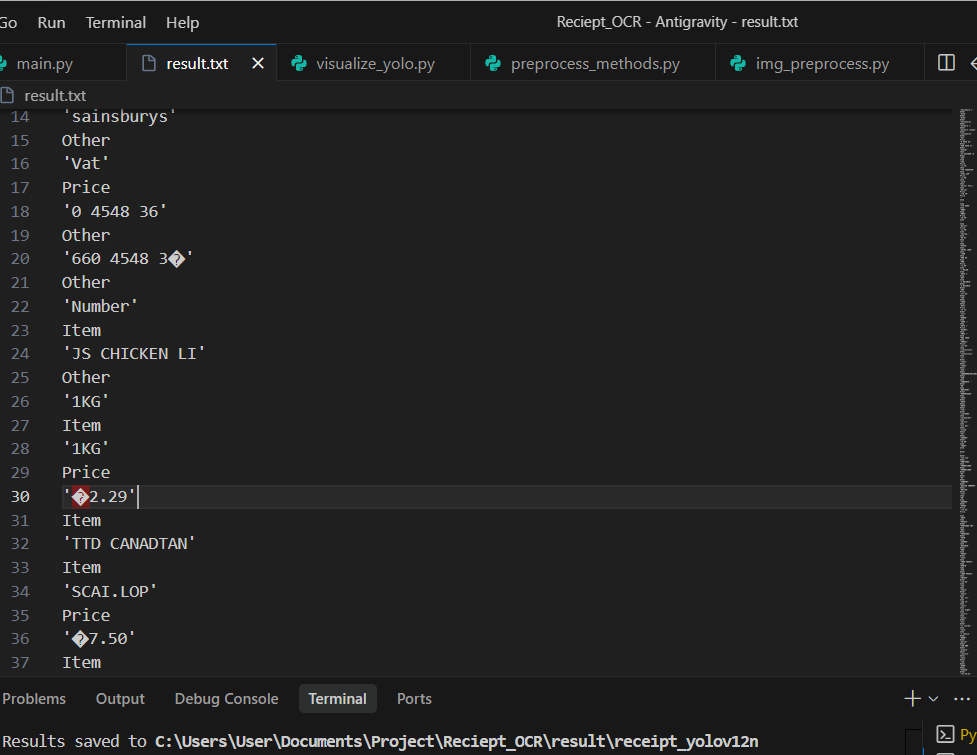Screen dimensions: 977x755
Task: Click the result.txt breadcrumb item
Action: (54, 96)
